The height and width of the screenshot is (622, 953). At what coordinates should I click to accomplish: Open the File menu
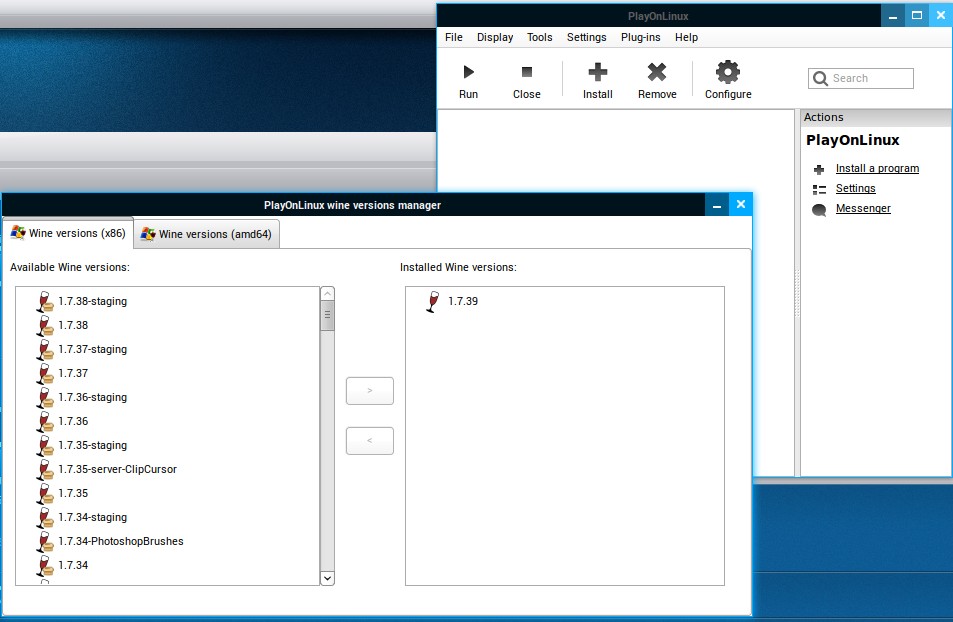pyautogui.click(x=454, y=37)
